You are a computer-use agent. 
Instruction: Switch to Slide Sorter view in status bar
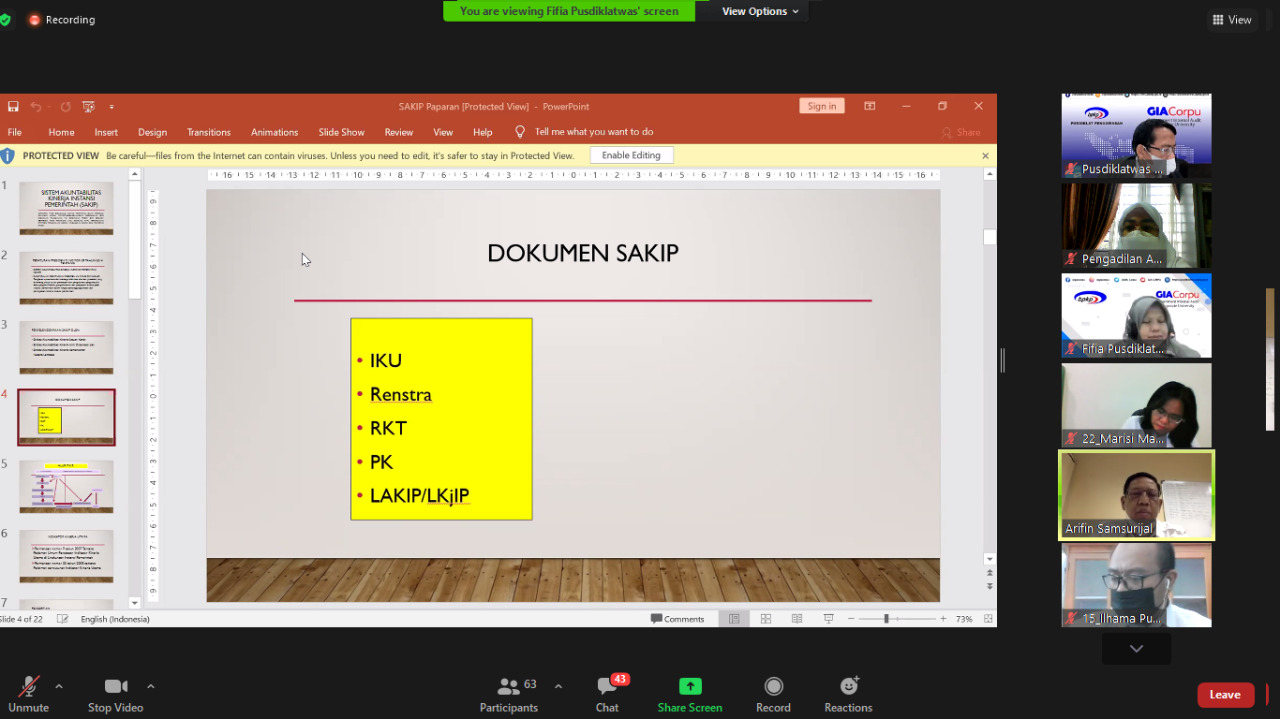765,618
